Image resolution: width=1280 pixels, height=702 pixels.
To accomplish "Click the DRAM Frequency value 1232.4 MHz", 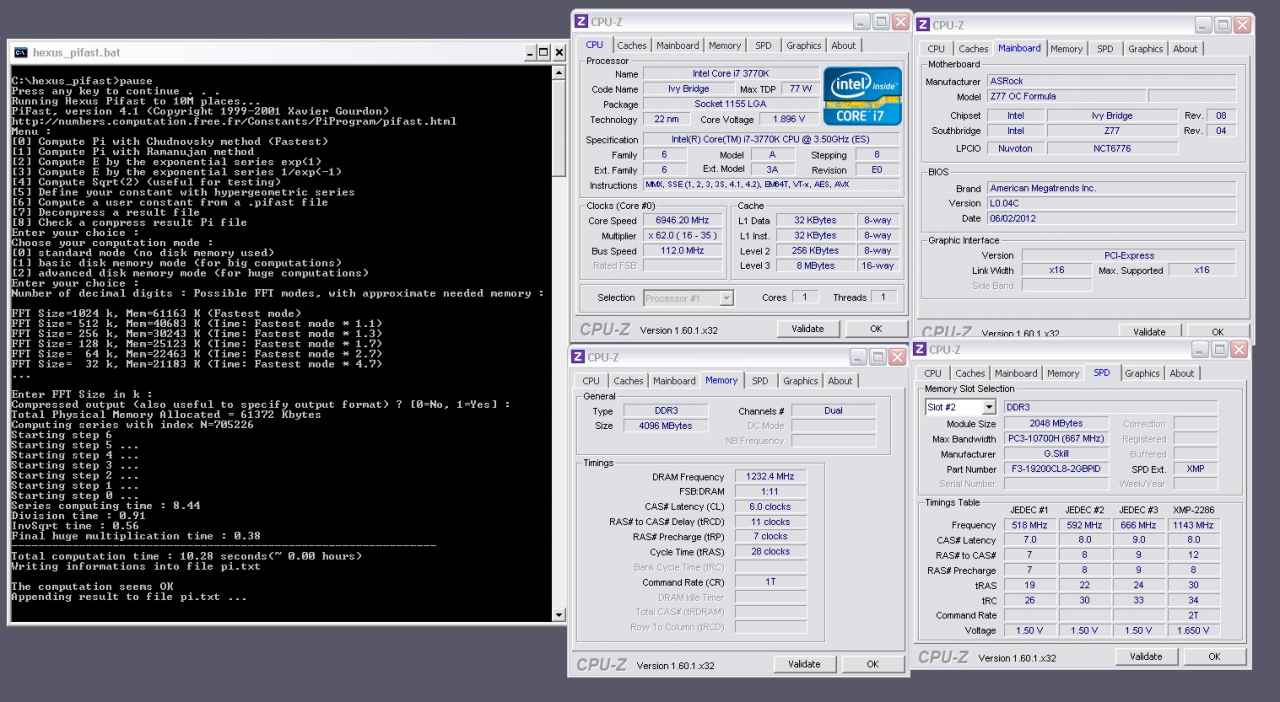I will (771, 477).
